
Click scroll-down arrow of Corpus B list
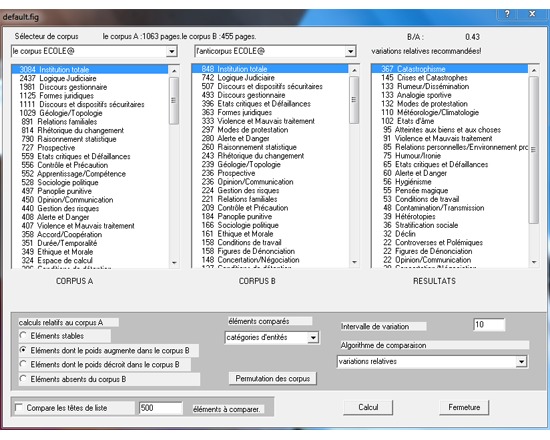click(x=354, y=262)
